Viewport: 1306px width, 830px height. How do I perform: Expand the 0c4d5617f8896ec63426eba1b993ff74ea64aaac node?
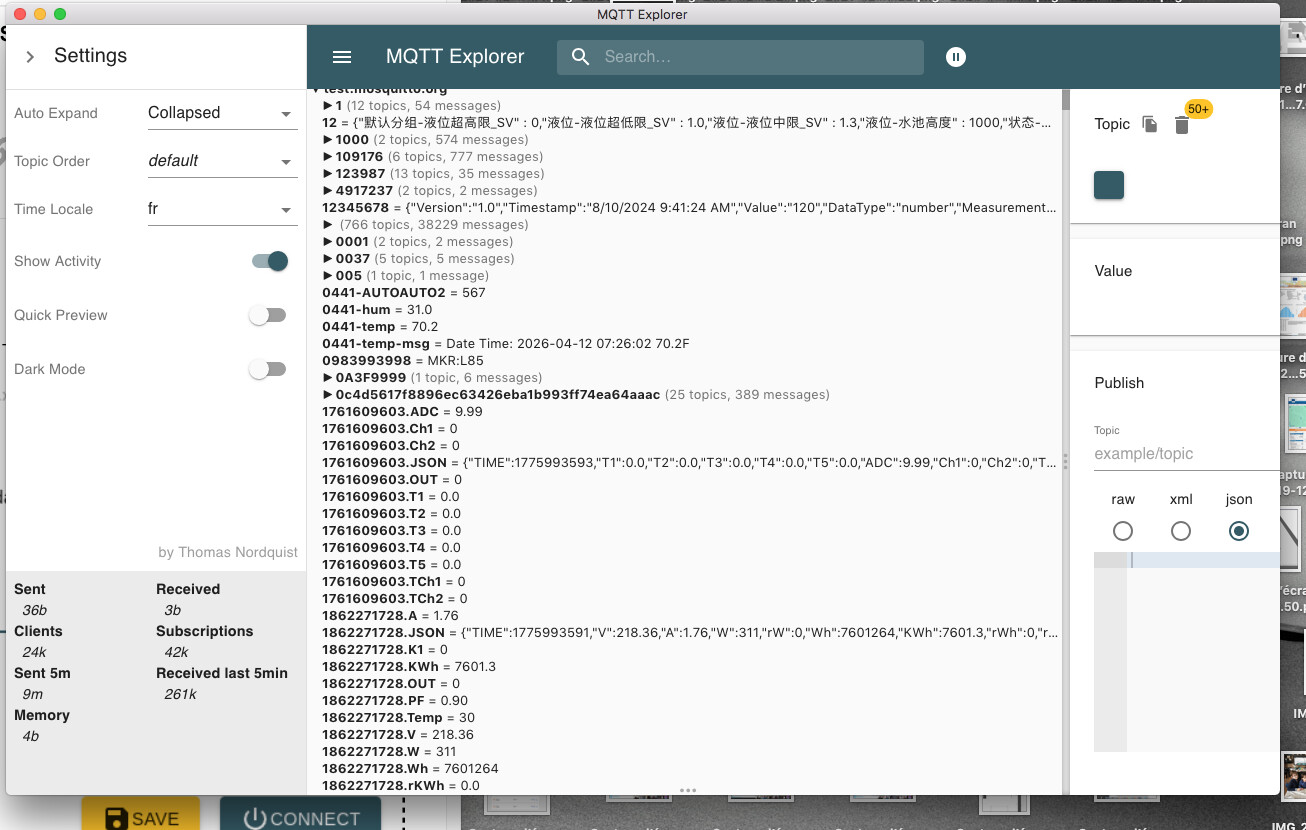pos(328,395)
